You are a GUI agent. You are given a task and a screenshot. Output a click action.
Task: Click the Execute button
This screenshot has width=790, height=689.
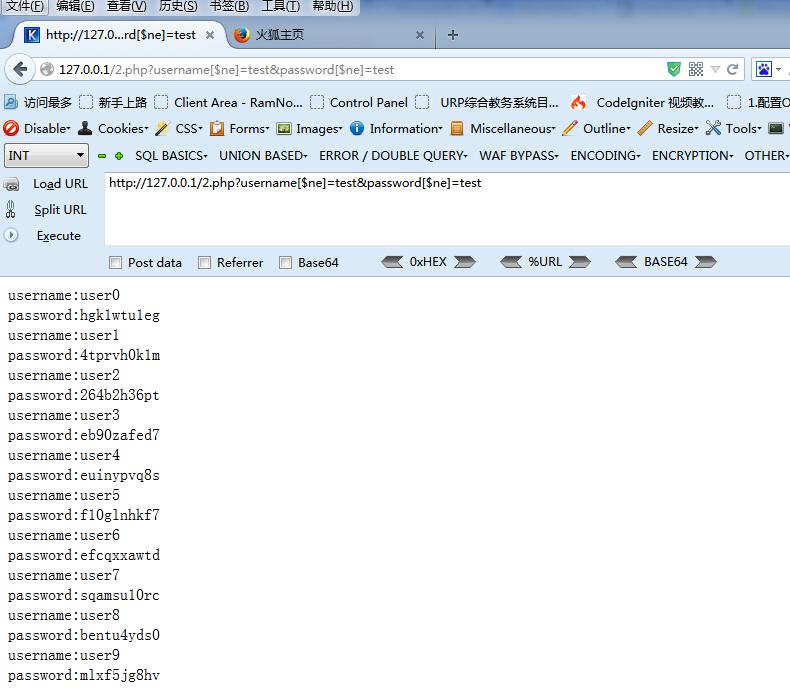coord(58,236)
